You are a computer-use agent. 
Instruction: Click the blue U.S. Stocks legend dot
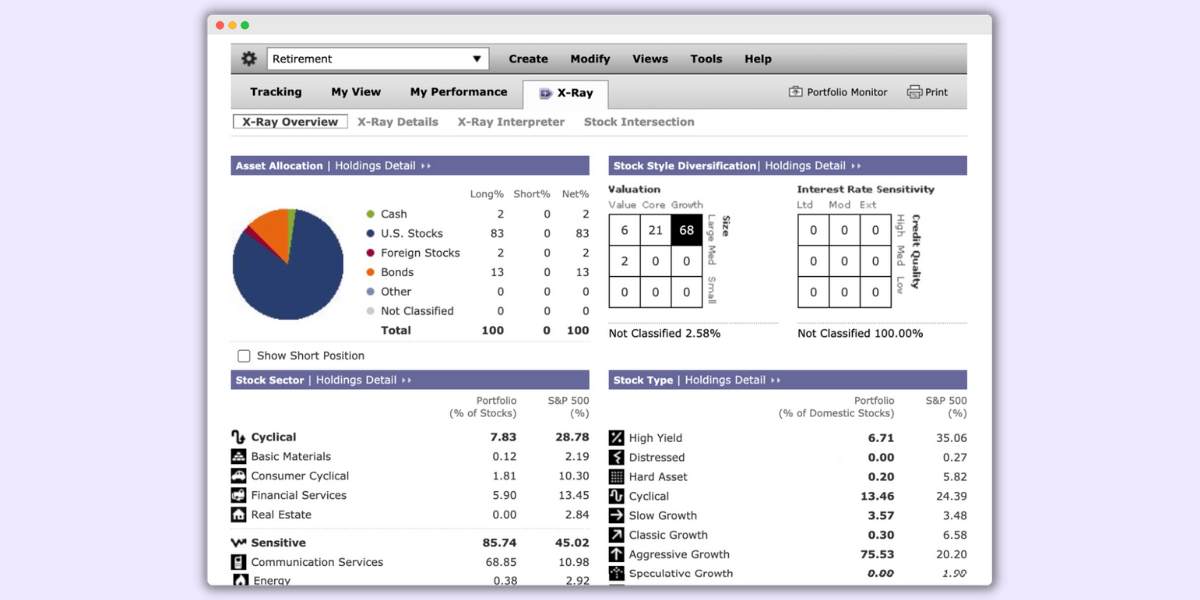370,233
